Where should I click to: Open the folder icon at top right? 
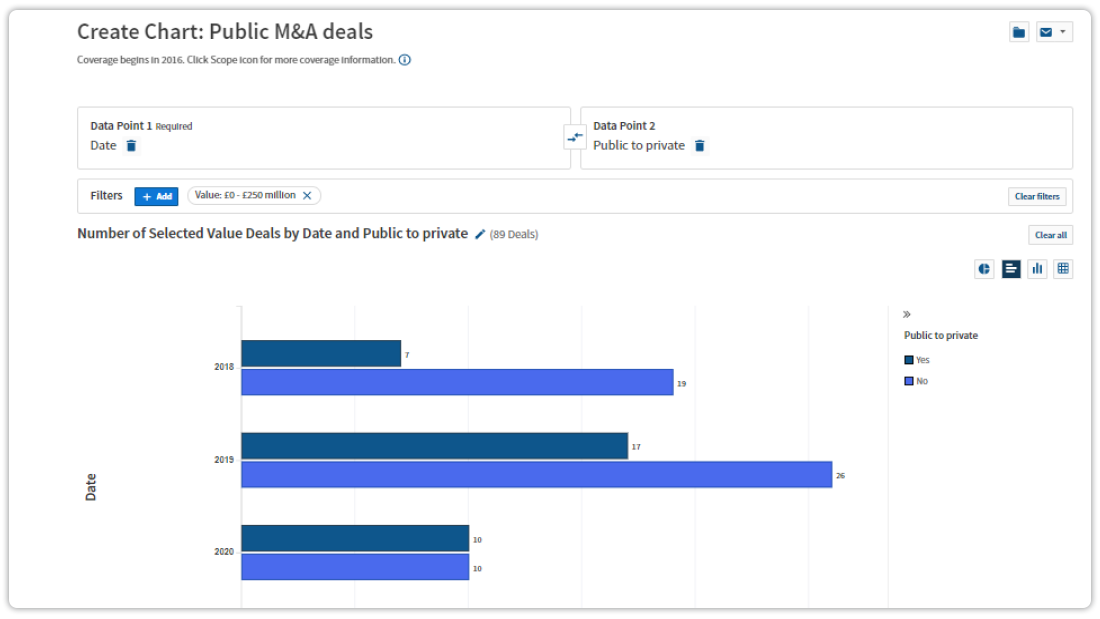(1019, 32)
